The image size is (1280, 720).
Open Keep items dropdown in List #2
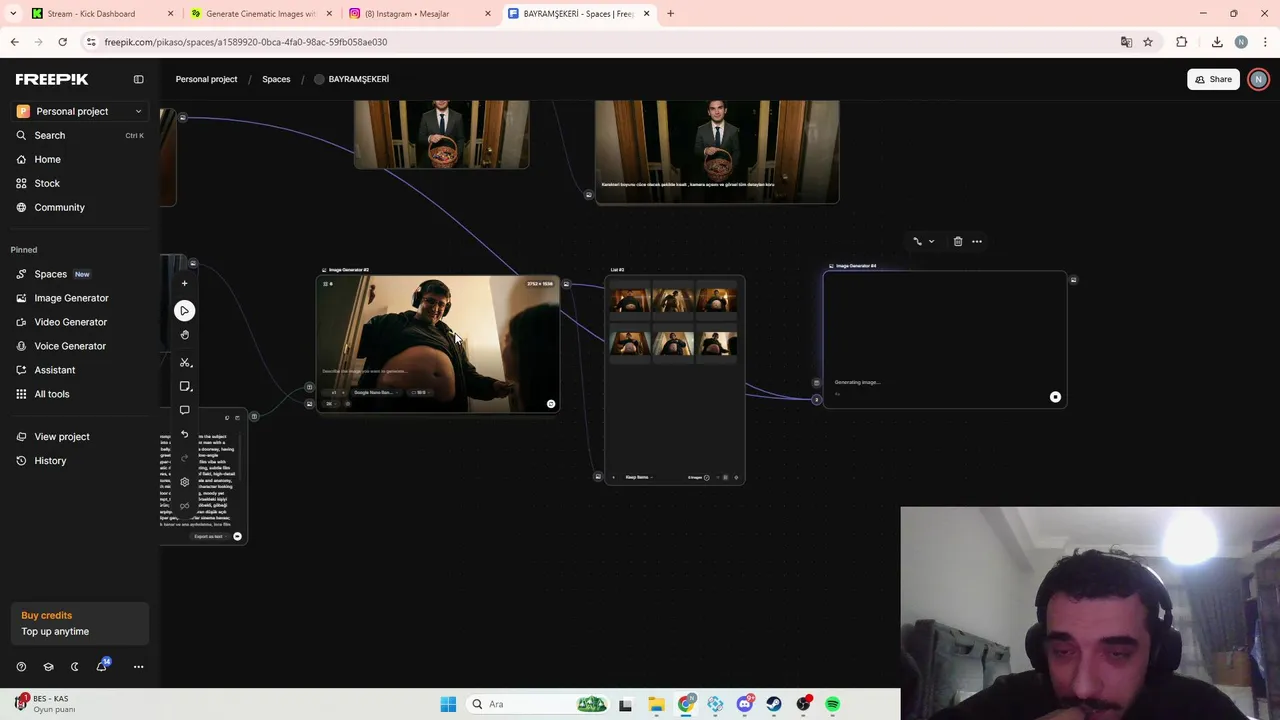pos(638,477)
